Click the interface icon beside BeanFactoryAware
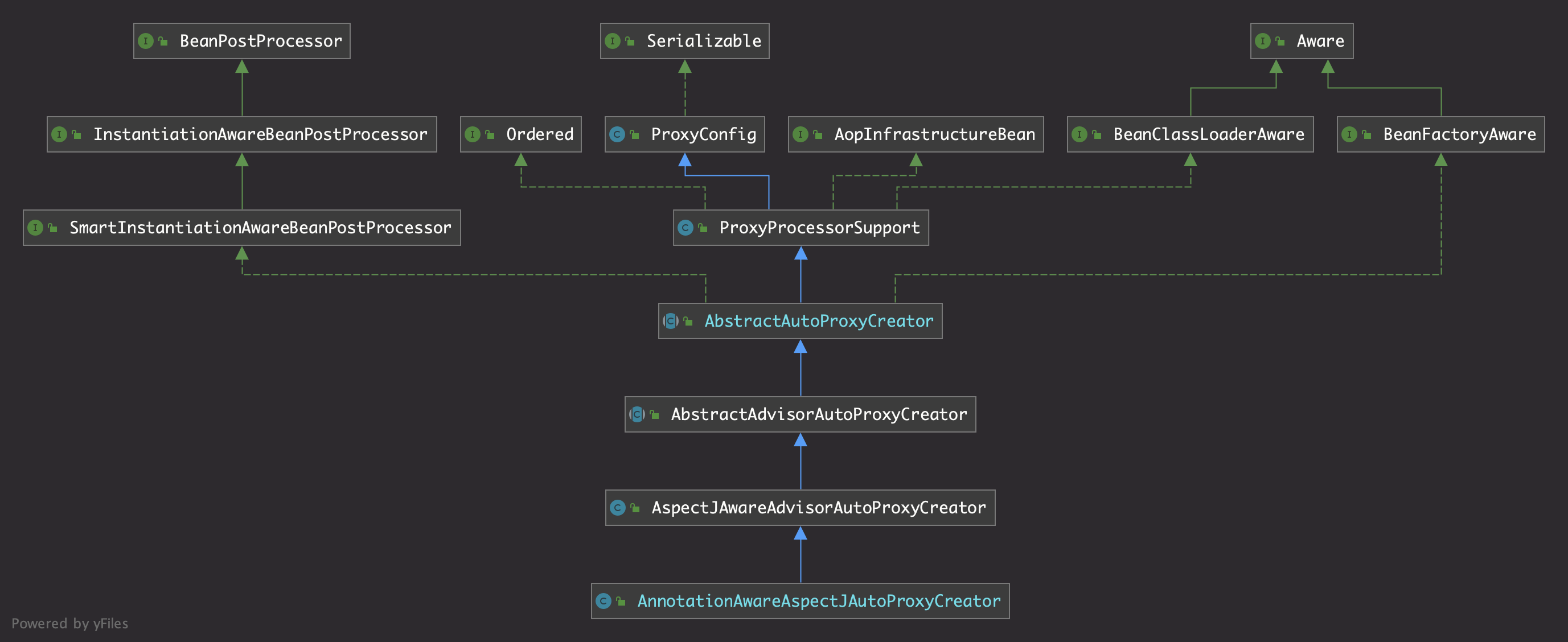1568x642 pixels. click(1349, 134)
